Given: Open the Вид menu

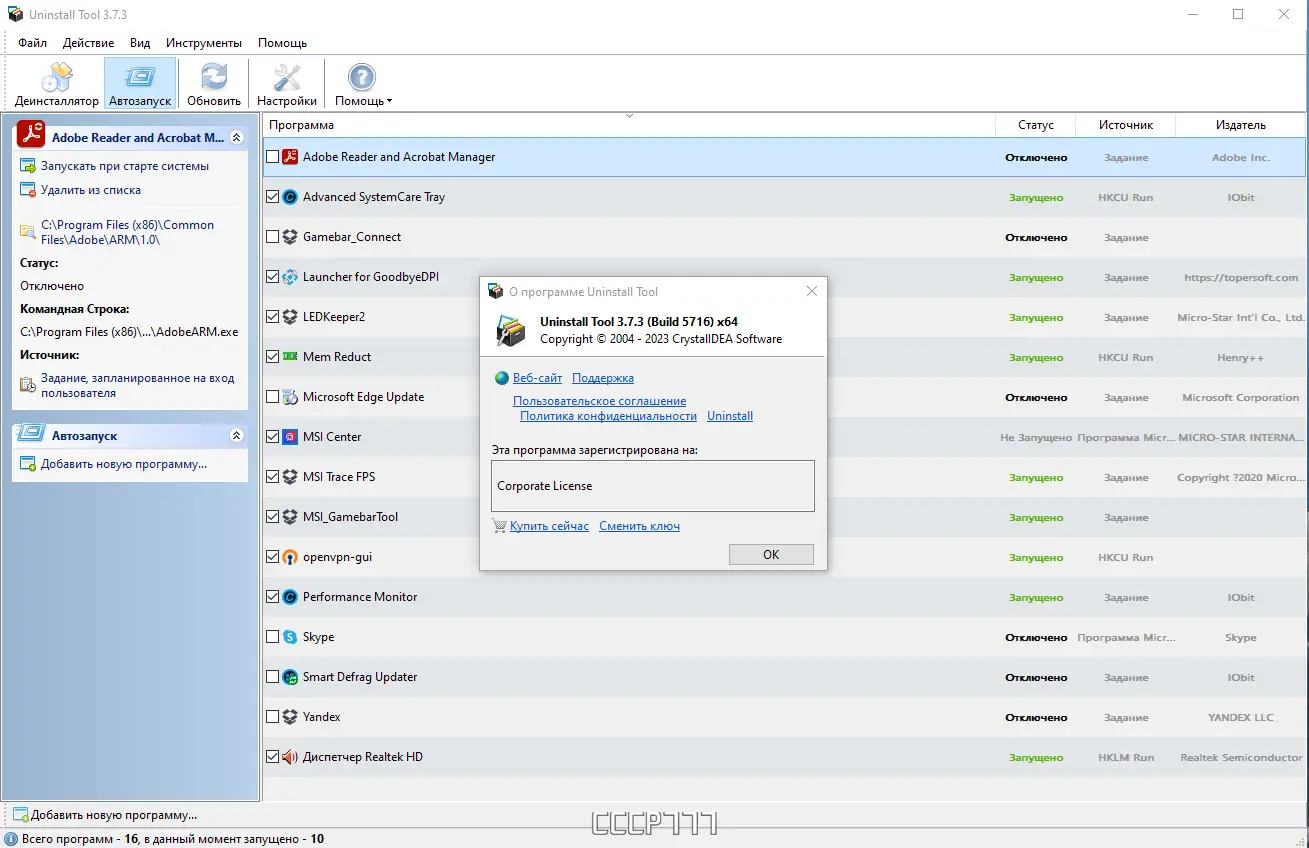Looking at the screenshot, I should [139, 42].
